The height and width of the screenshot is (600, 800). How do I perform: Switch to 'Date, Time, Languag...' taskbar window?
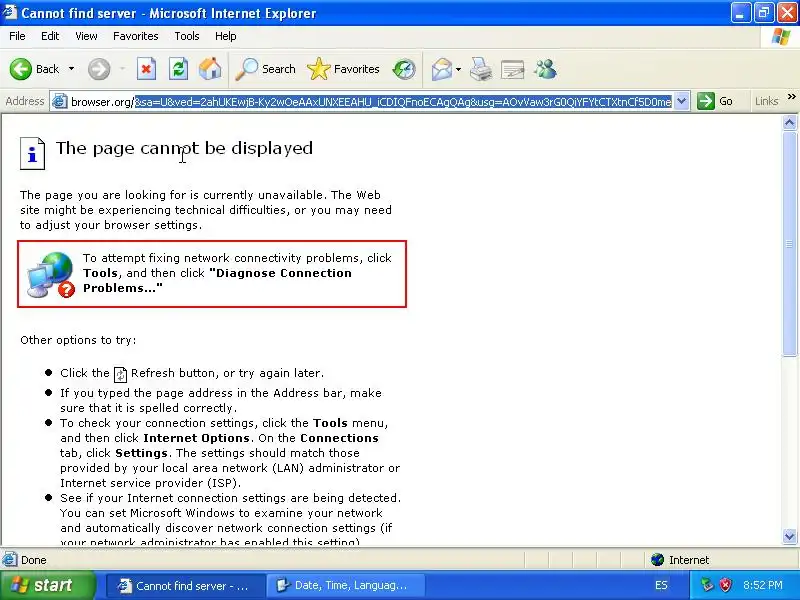click(x=346, y=586)
